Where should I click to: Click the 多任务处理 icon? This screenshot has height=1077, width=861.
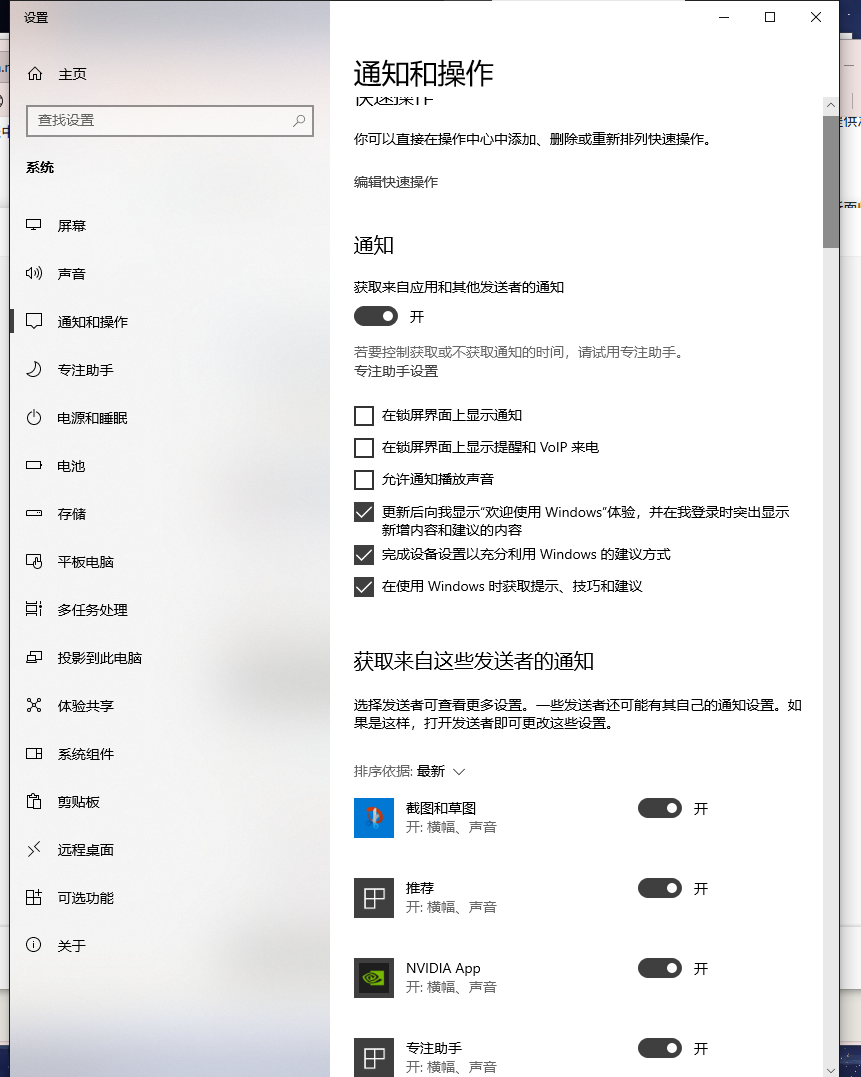click(34, 609)
